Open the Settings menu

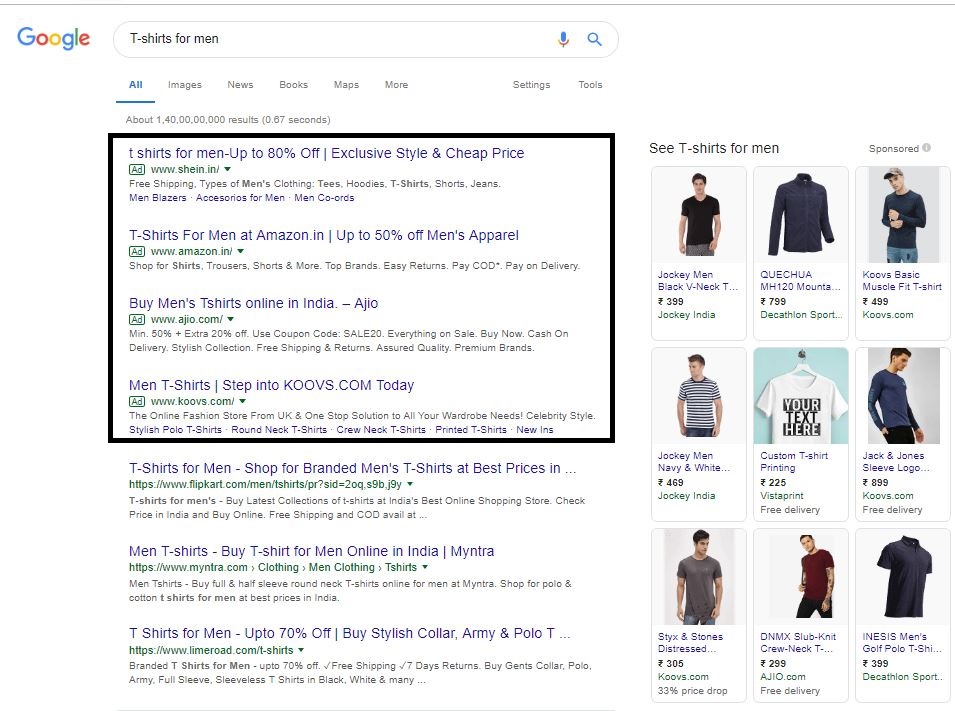click(x=531, y=85)
